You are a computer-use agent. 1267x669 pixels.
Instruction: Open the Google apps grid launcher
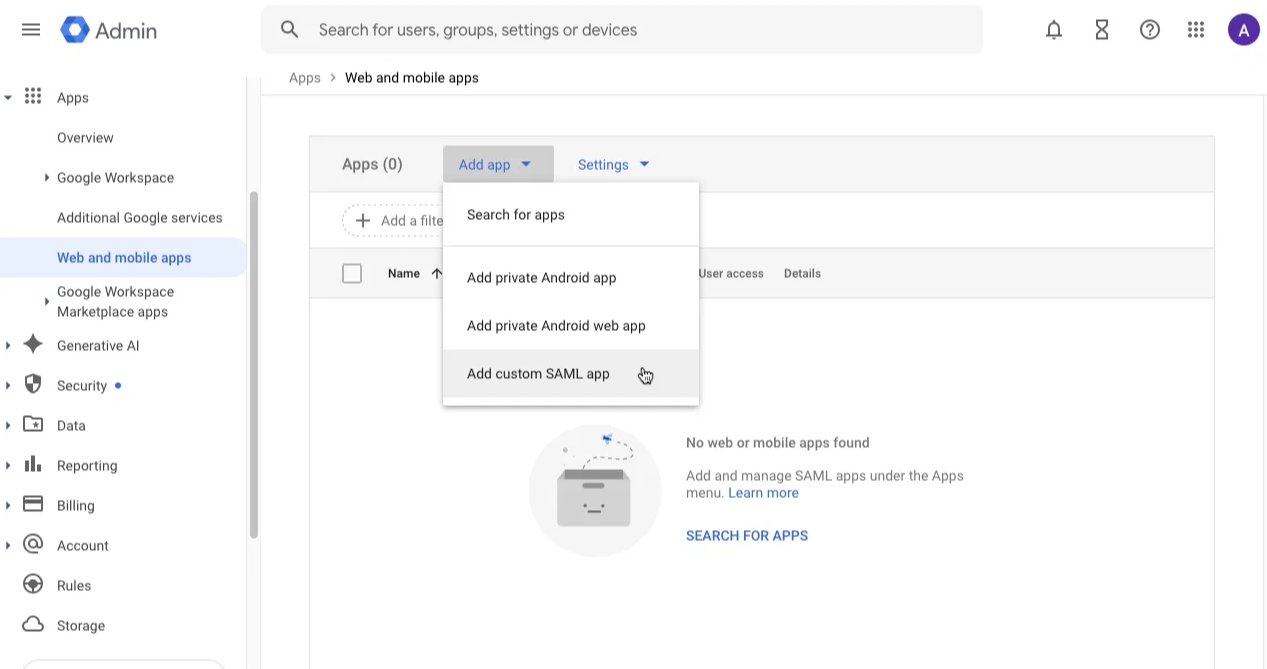point(1196,30)
